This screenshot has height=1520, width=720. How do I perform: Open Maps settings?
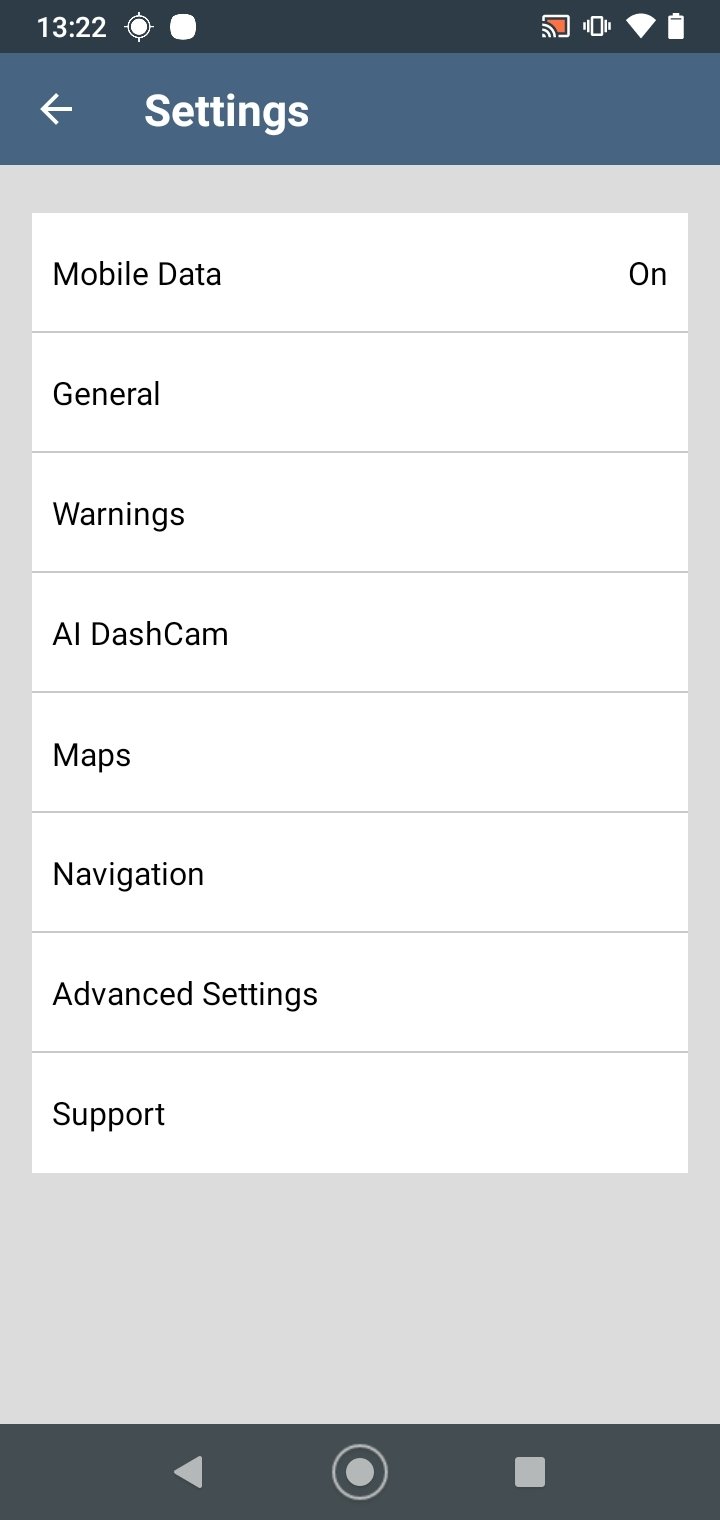point(360,753)
